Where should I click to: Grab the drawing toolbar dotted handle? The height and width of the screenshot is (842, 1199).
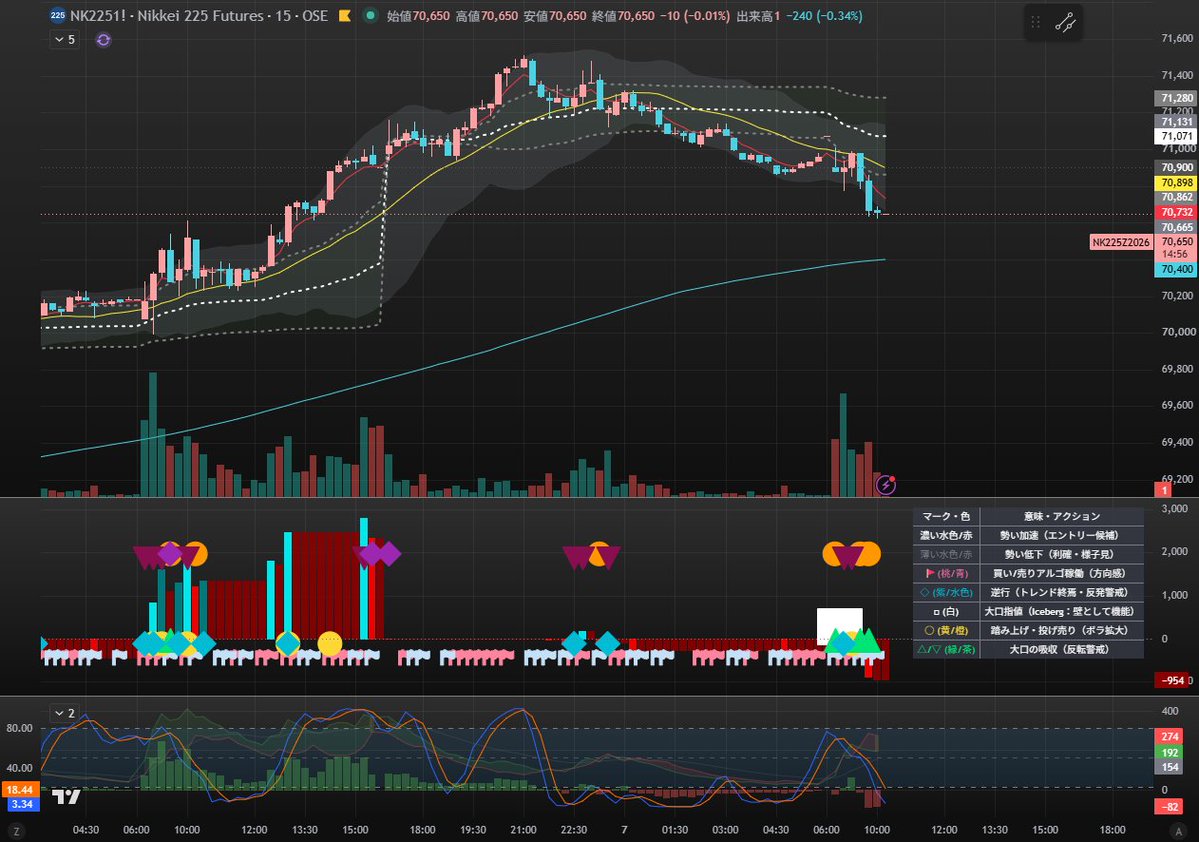1036,23
